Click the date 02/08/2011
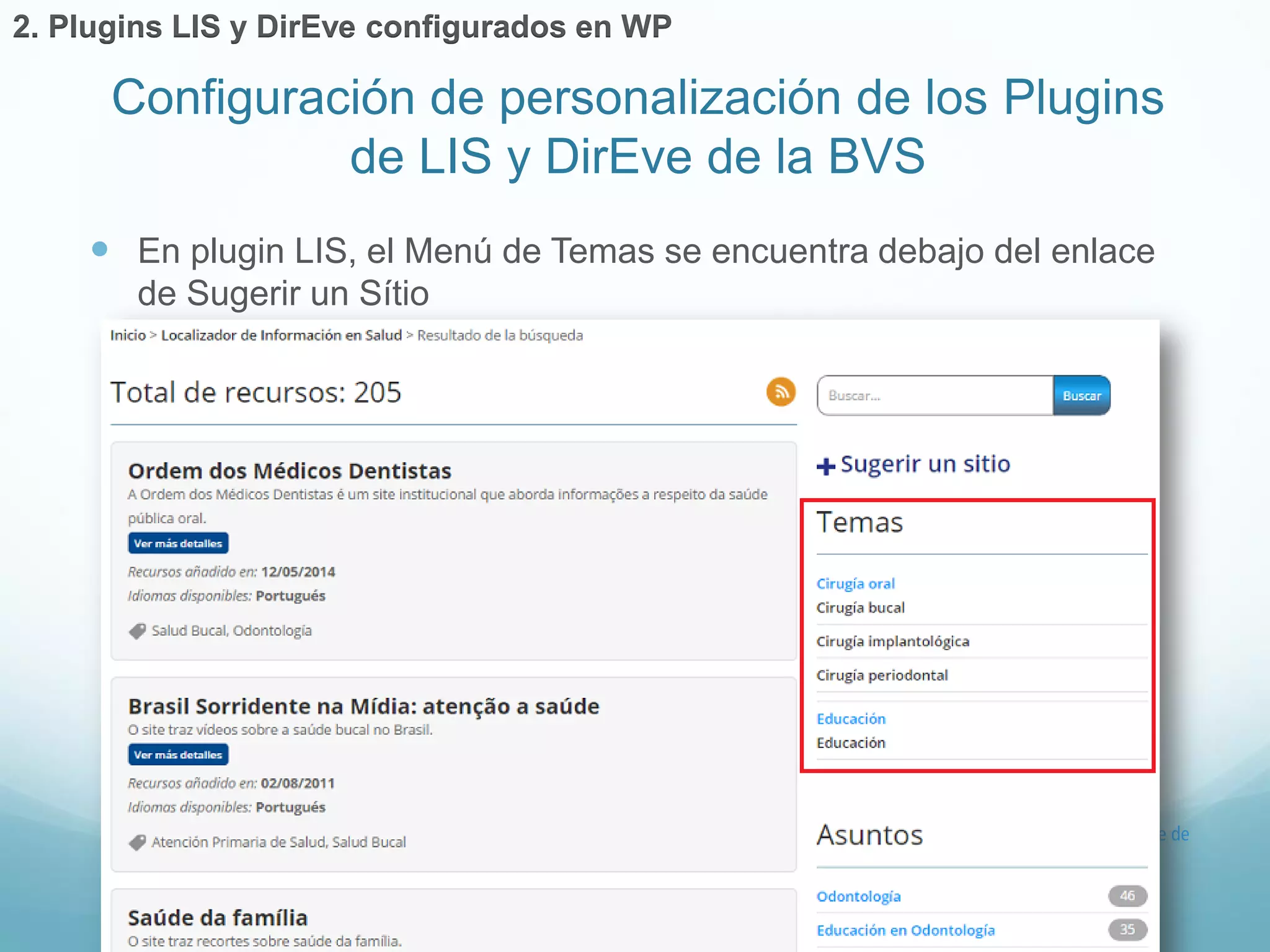 (298, 783)
